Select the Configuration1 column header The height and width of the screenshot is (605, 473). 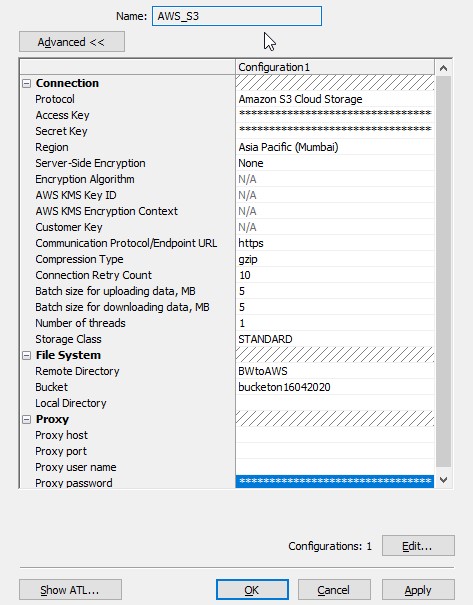[335, 67]
